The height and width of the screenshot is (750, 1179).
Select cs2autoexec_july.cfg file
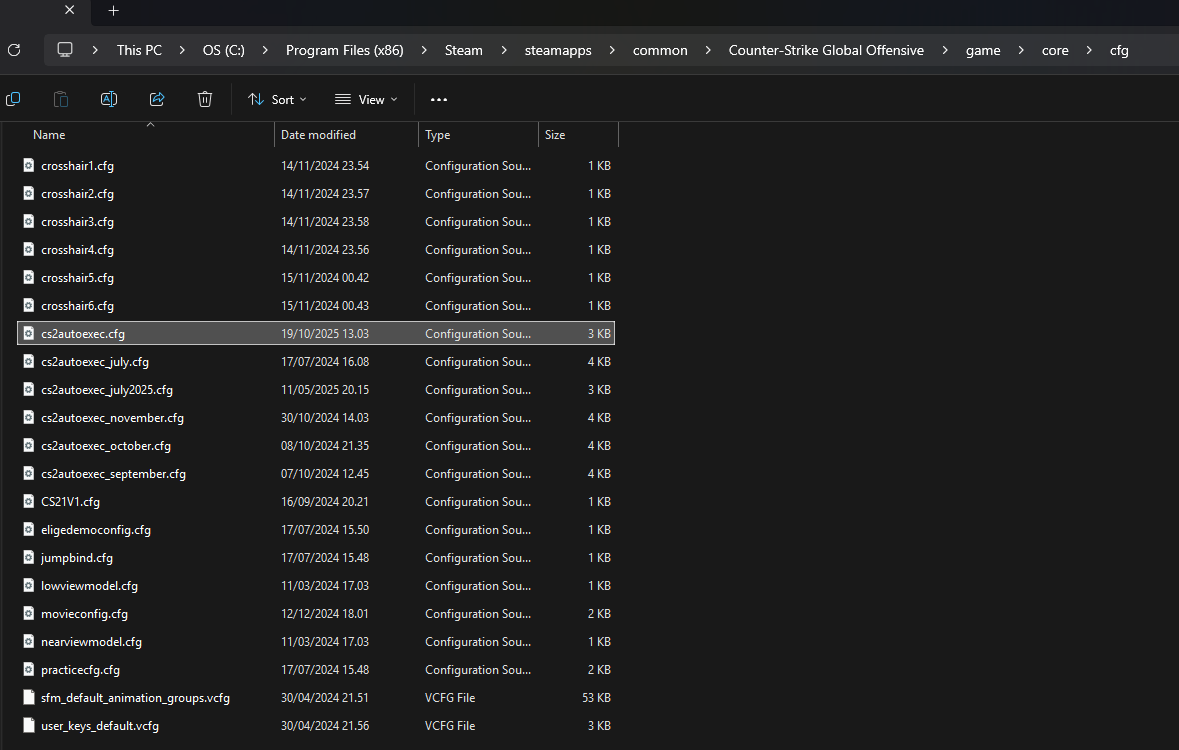[316, 361]
